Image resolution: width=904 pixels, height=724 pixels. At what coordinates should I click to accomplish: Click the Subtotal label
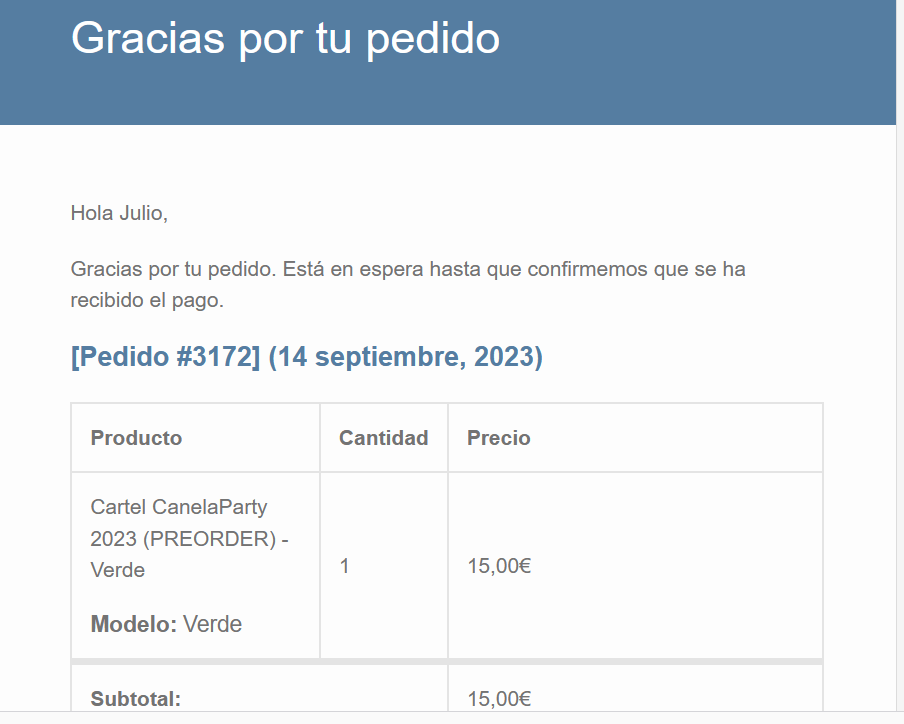tap(135, 699)
